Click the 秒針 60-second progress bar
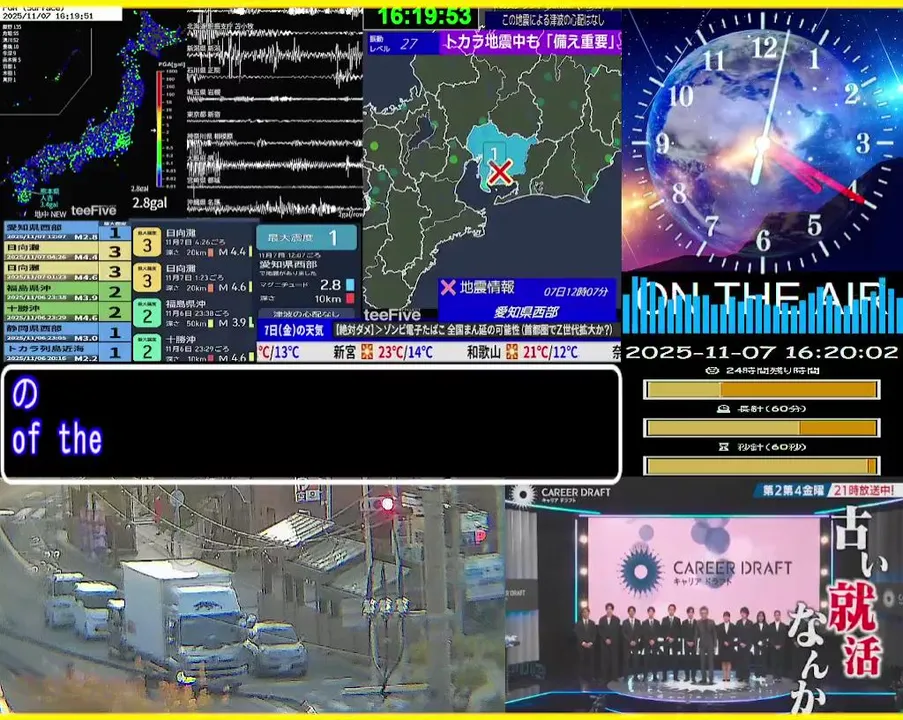Viewport: 903px width, 720px height. tap(761, 465)
